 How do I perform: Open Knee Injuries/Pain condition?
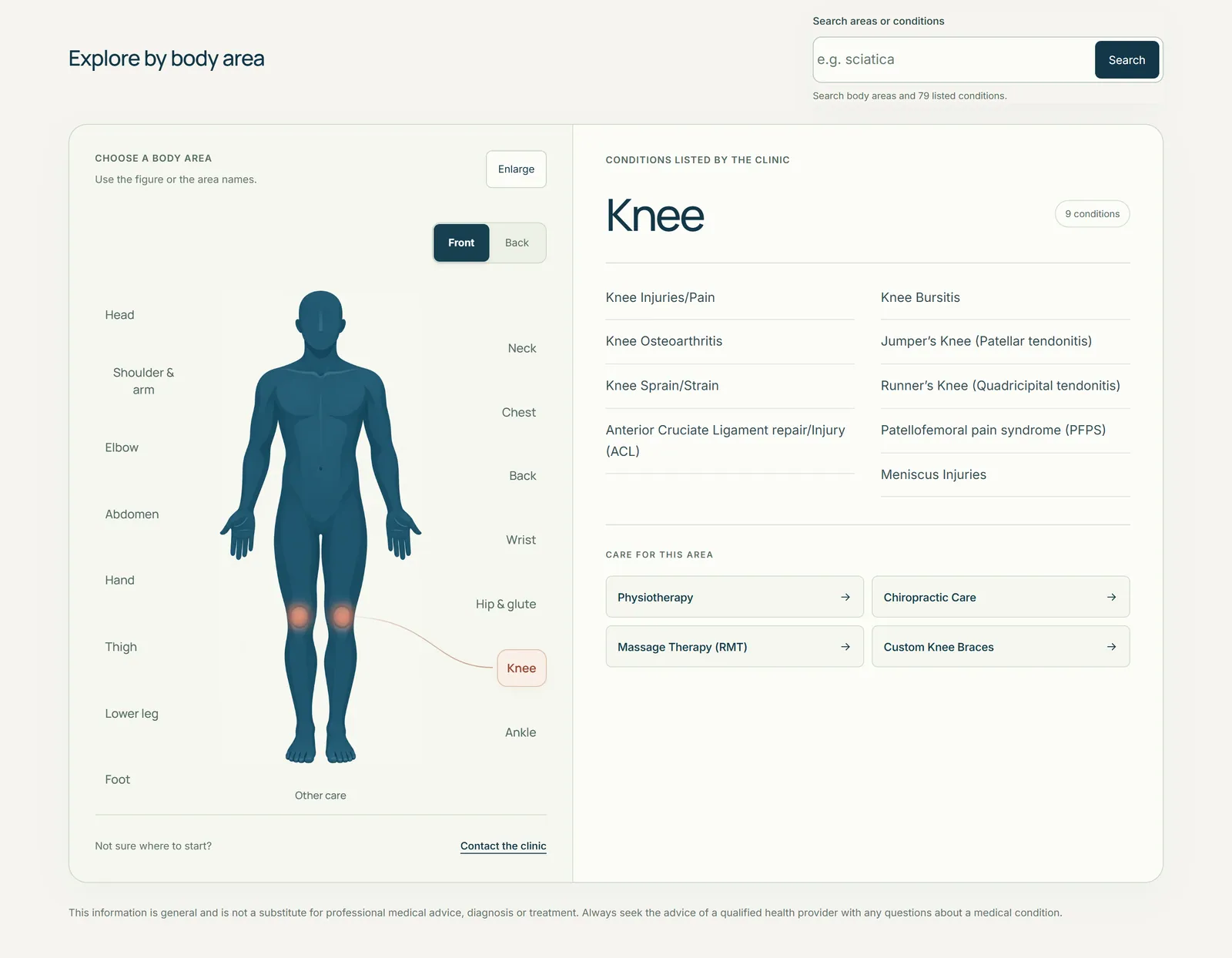click(660, 297)
